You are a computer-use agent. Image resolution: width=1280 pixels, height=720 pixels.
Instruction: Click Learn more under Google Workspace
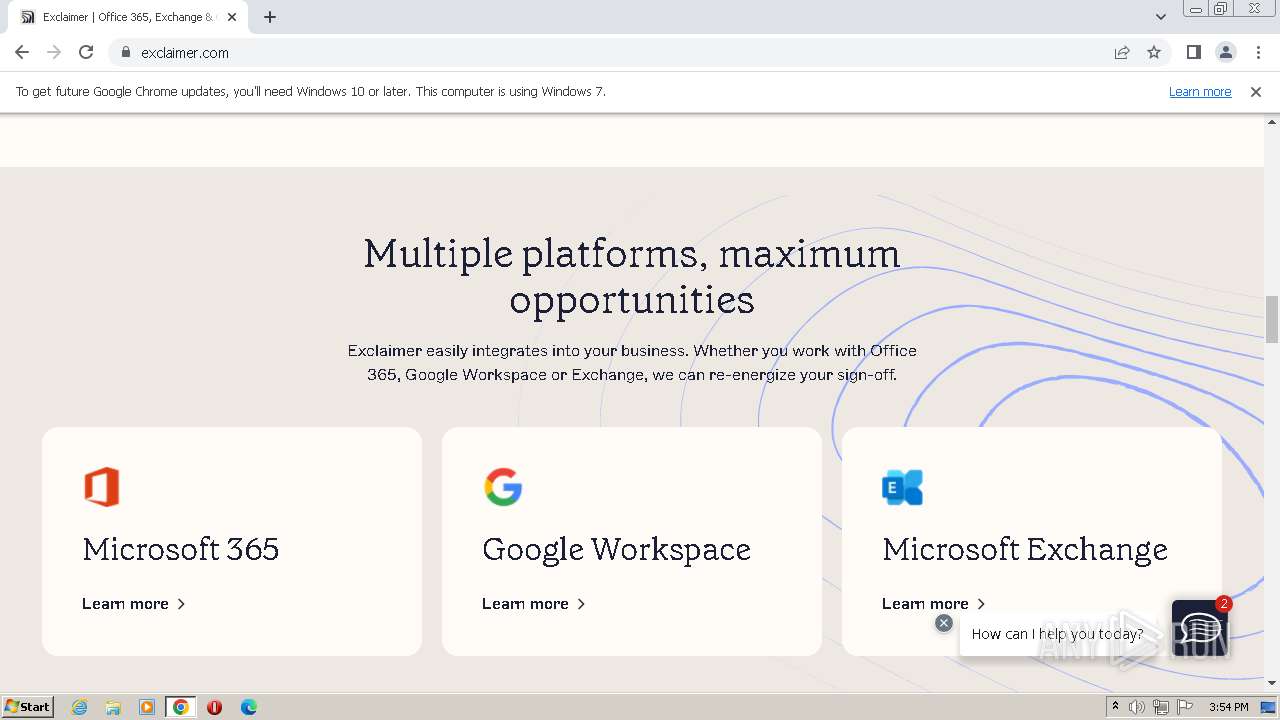(525, 604)
